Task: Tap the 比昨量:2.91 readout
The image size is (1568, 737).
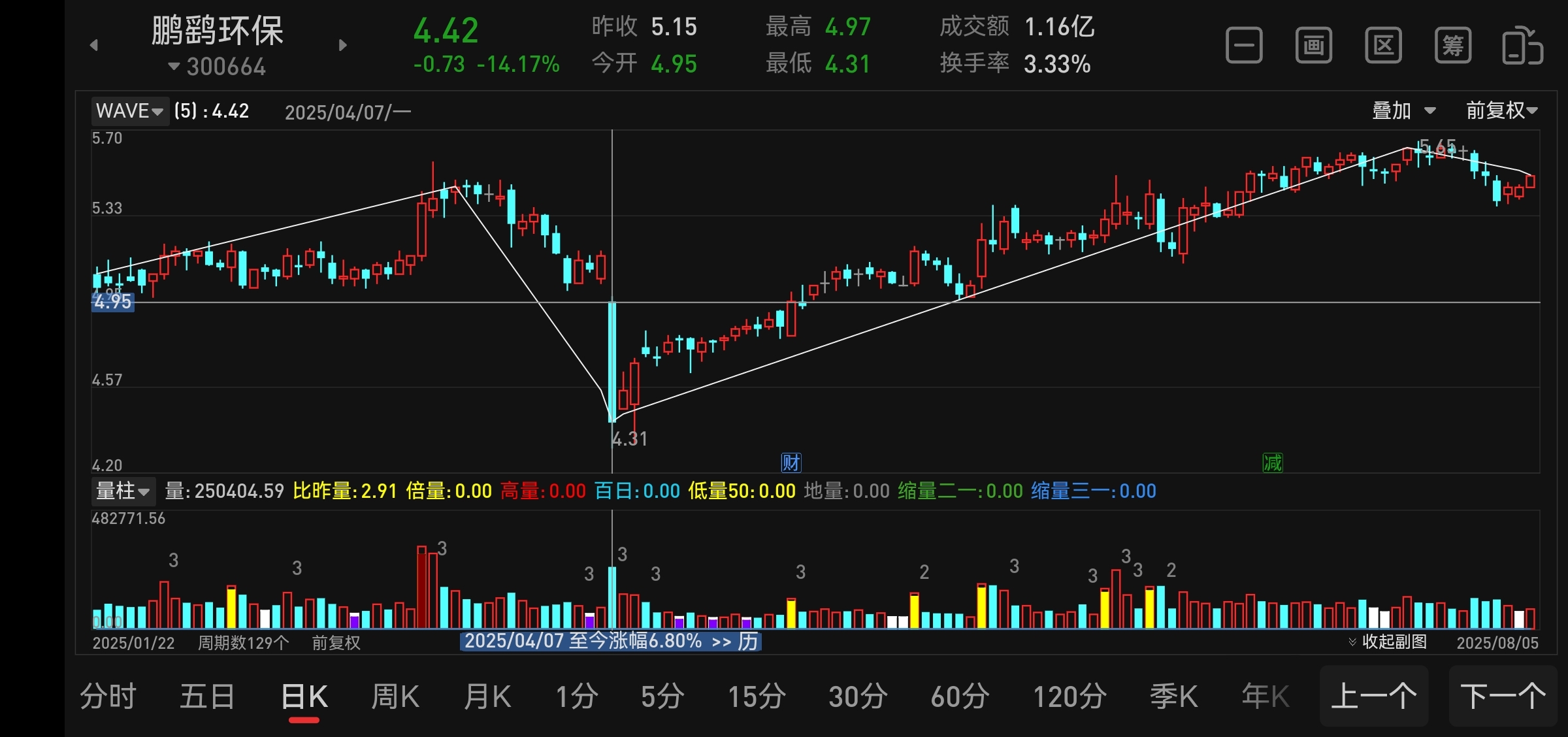Action: (345, 491)
